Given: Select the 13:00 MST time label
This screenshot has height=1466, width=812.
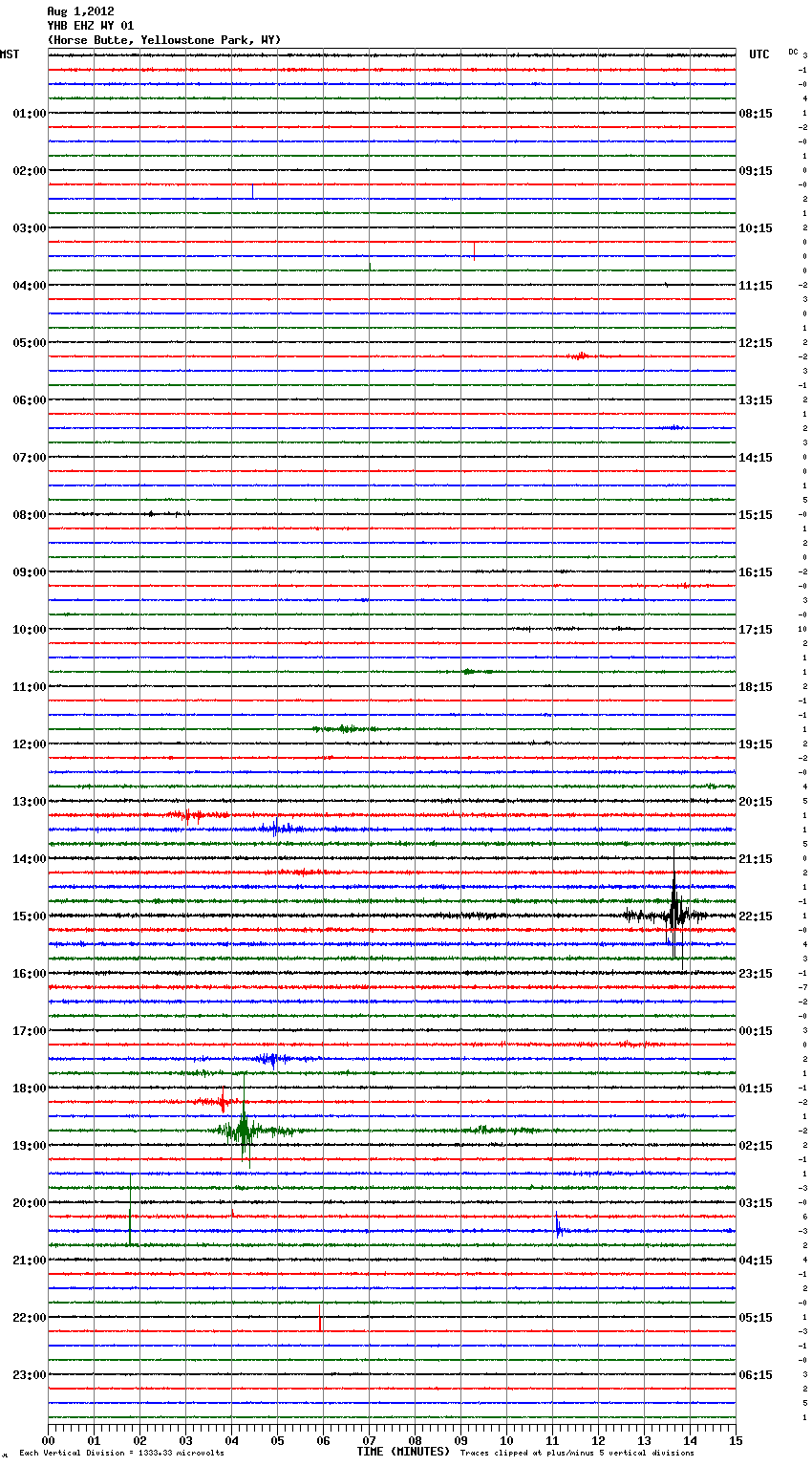Looking at the screenshot, I should 30,802.
